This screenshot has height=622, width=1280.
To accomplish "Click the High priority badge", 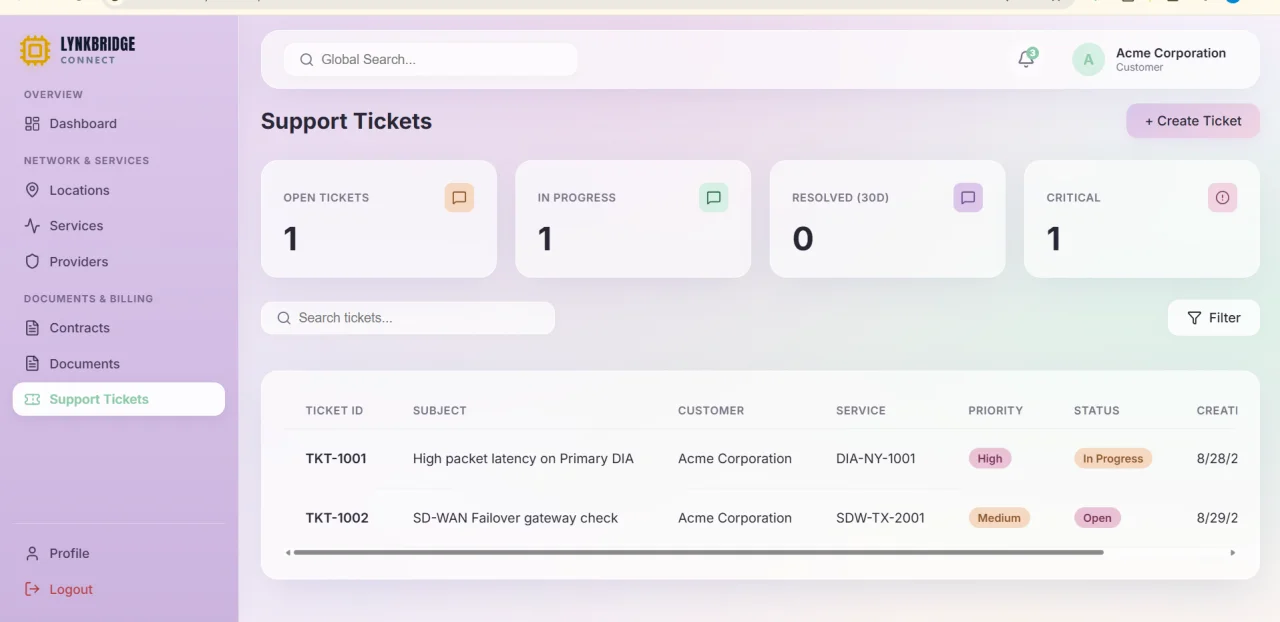I will click(x=990, y=459).
